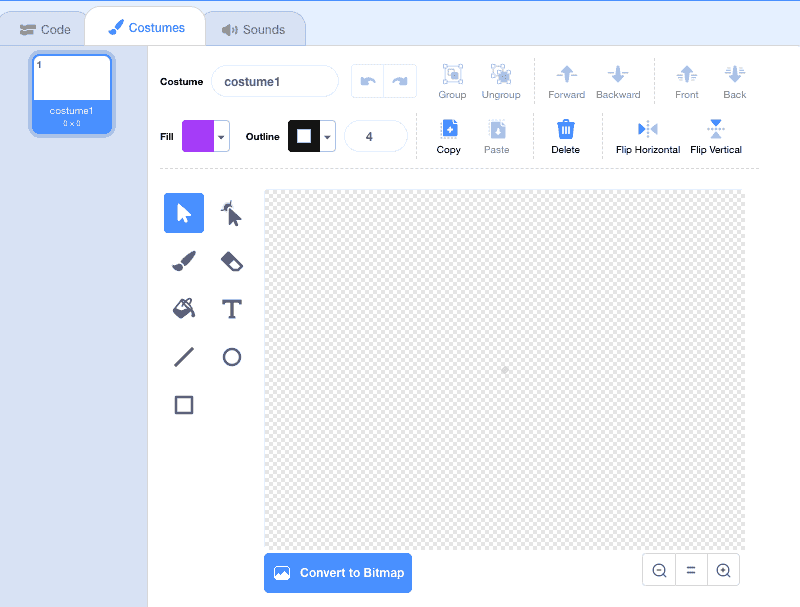Flip Horizontal the selection
The image size is (800, 607).
(x=647, y=136)
